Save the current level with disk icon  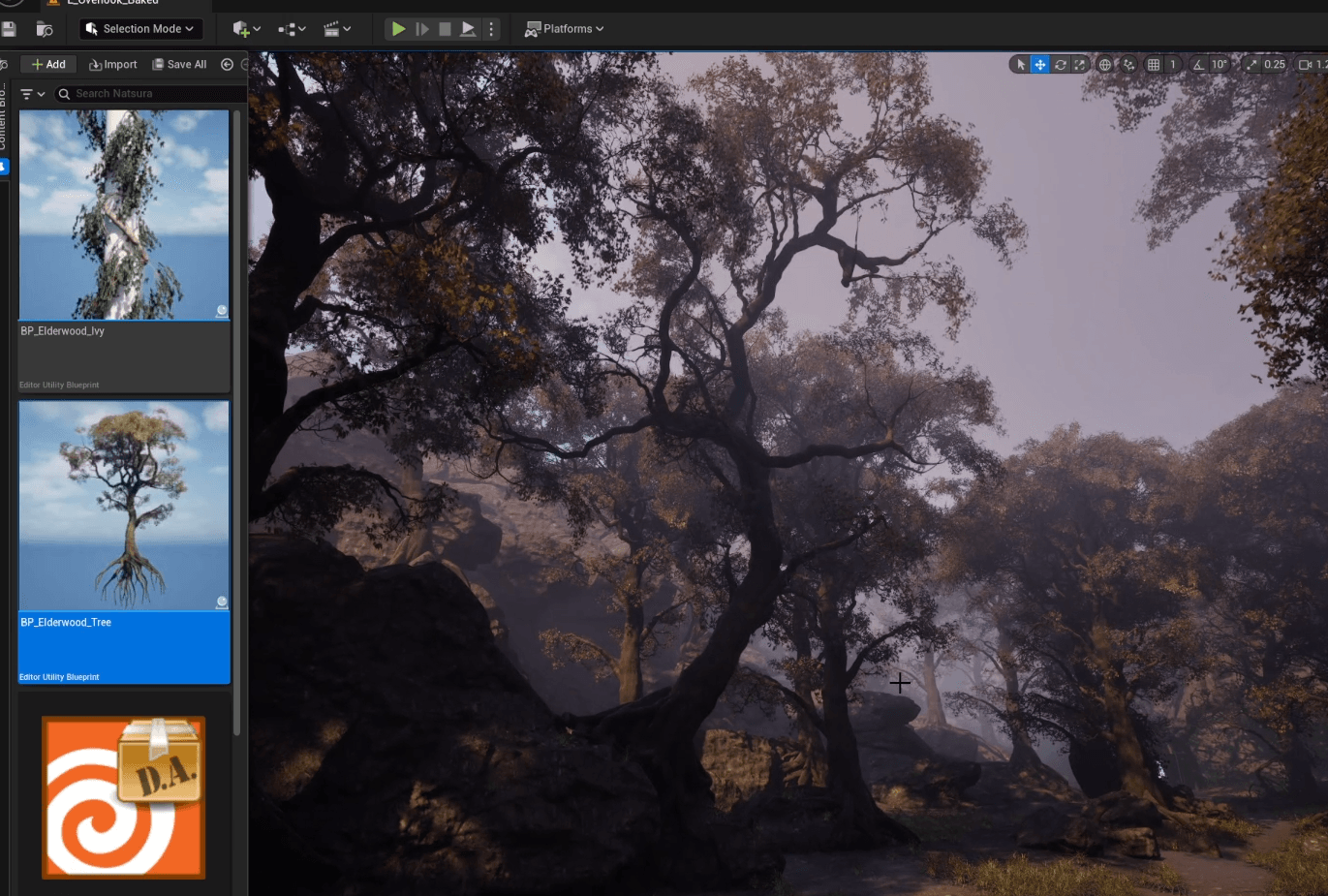tap(9, 29)
